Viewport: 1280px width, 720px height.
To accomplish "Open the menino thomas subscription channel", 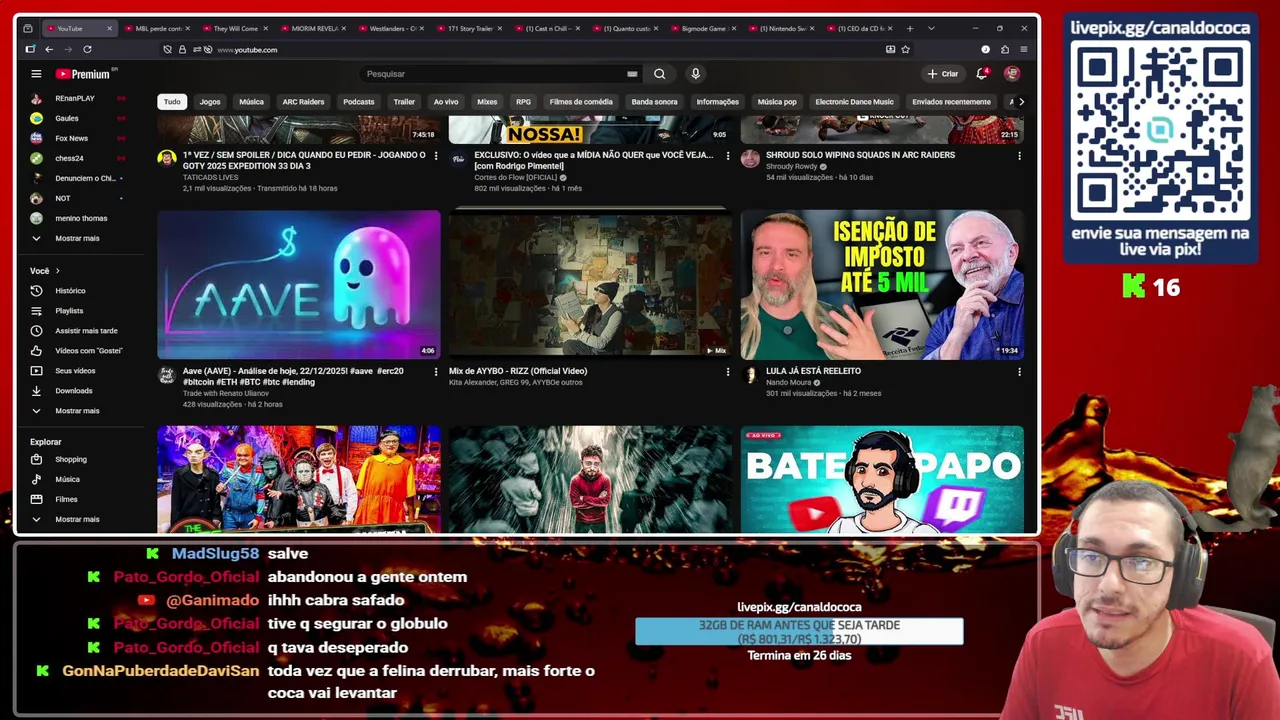I will [80, 219].
